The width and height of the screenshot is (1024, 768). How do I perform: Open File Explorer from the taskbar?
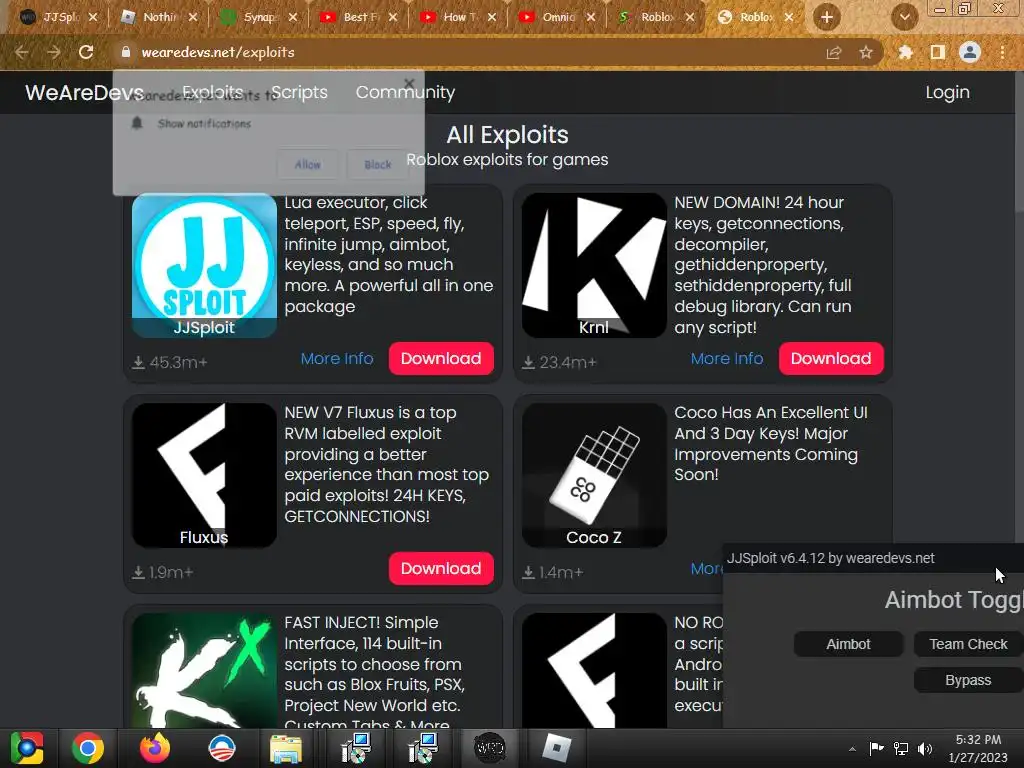pyautogui.click(x=286, y=748)
